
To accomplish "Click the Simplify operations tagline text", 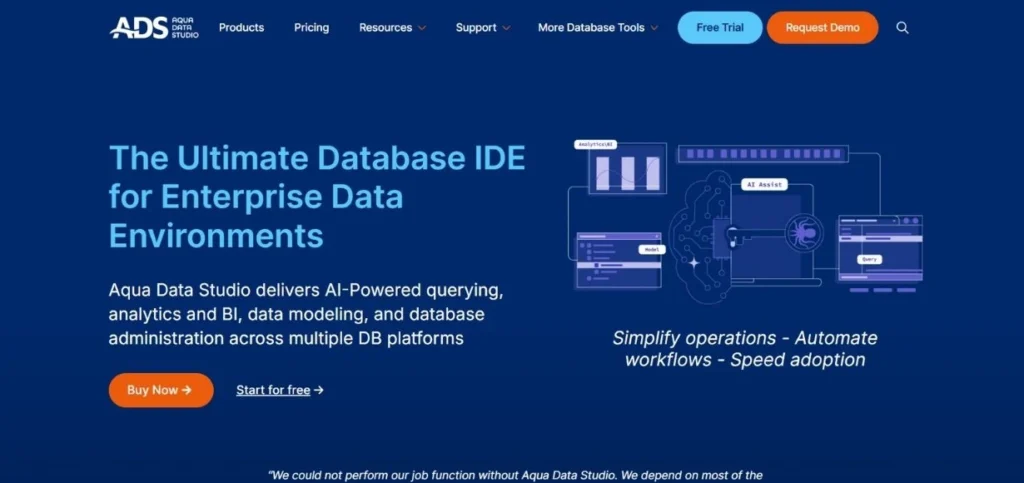I will [744, 349].
